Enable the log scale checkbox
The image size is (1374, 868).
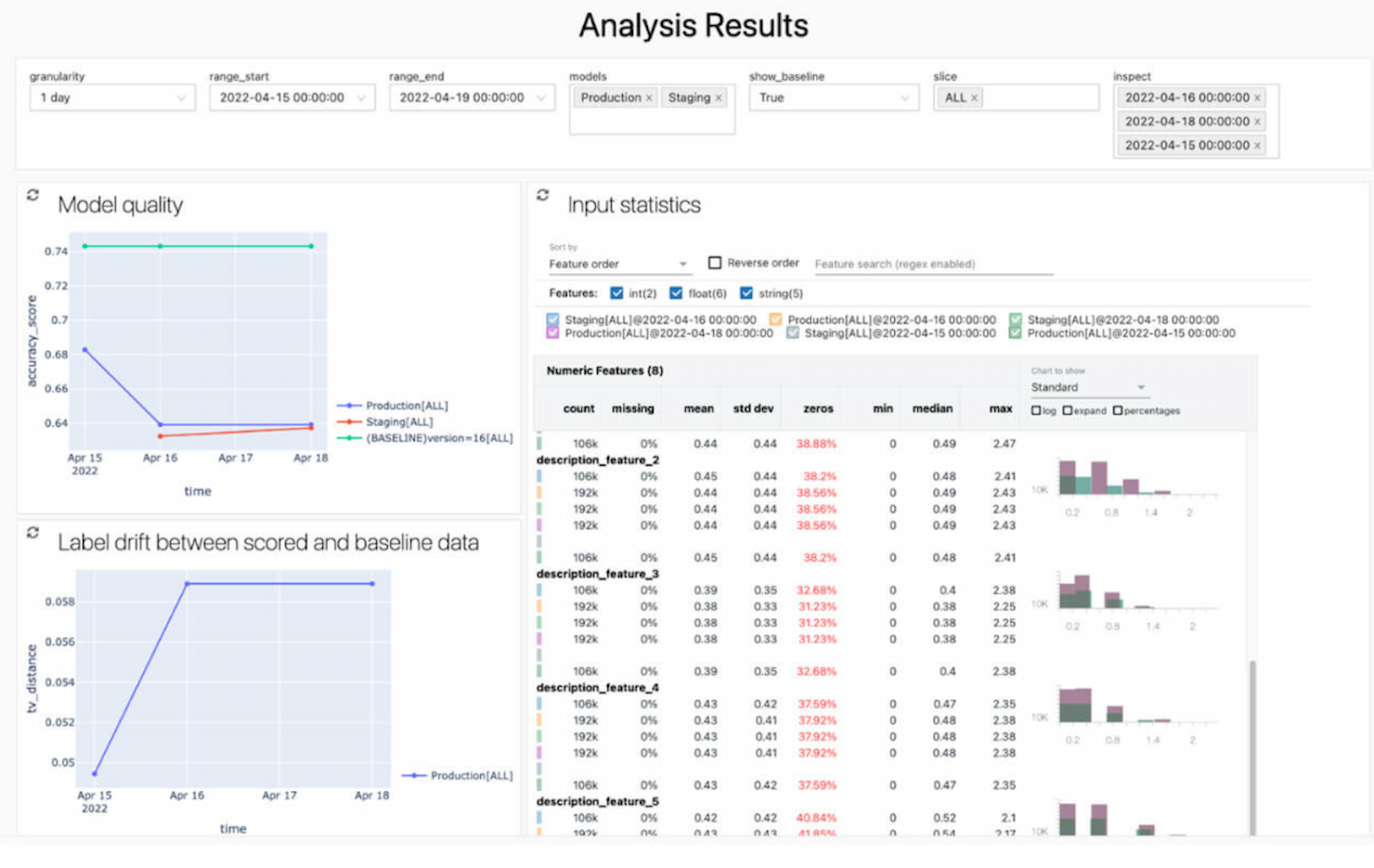click(x=1036, y=409)
